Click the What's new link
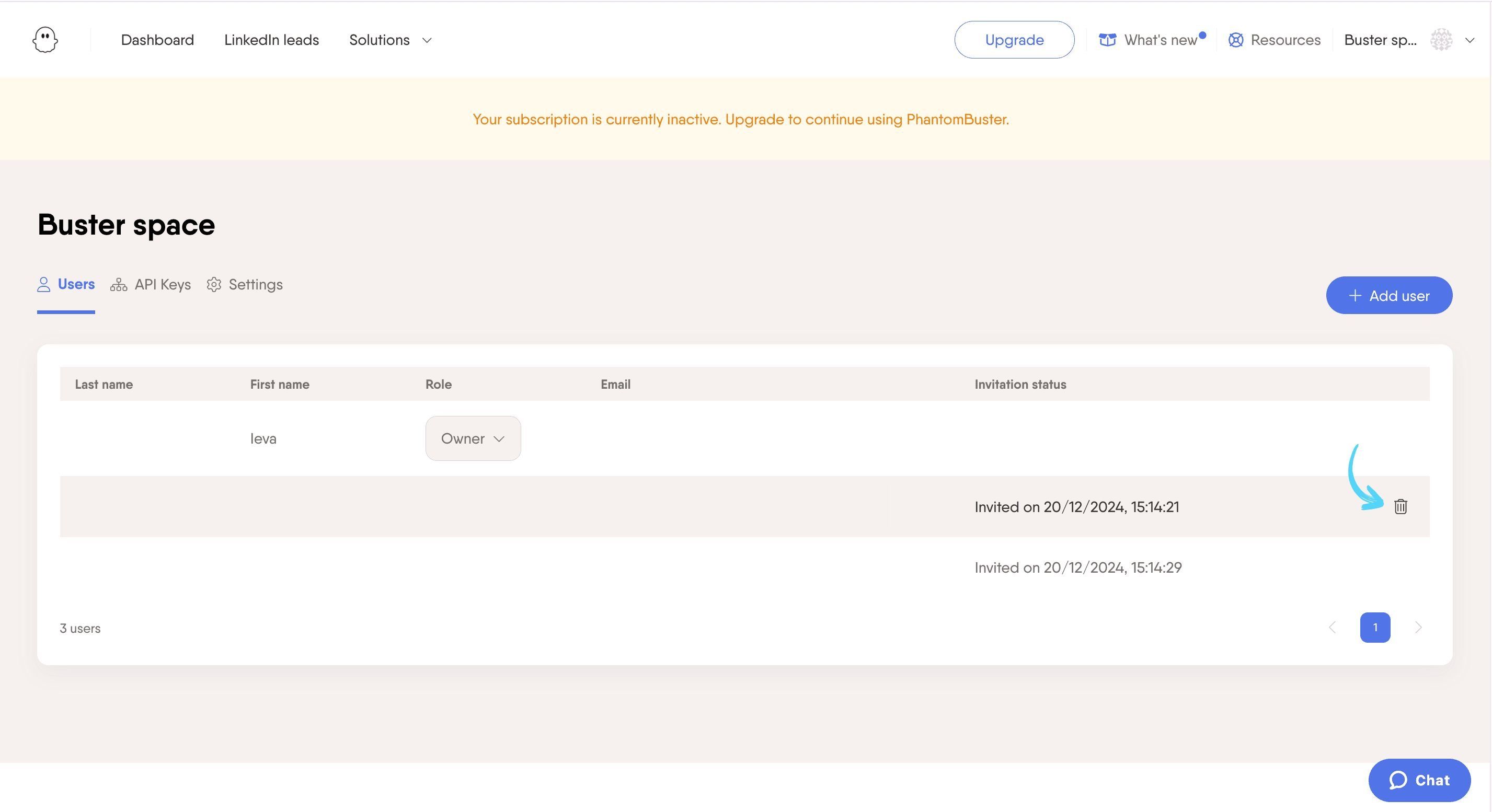The height and width of the screenshot is (812, 1492). [1160, 40]
